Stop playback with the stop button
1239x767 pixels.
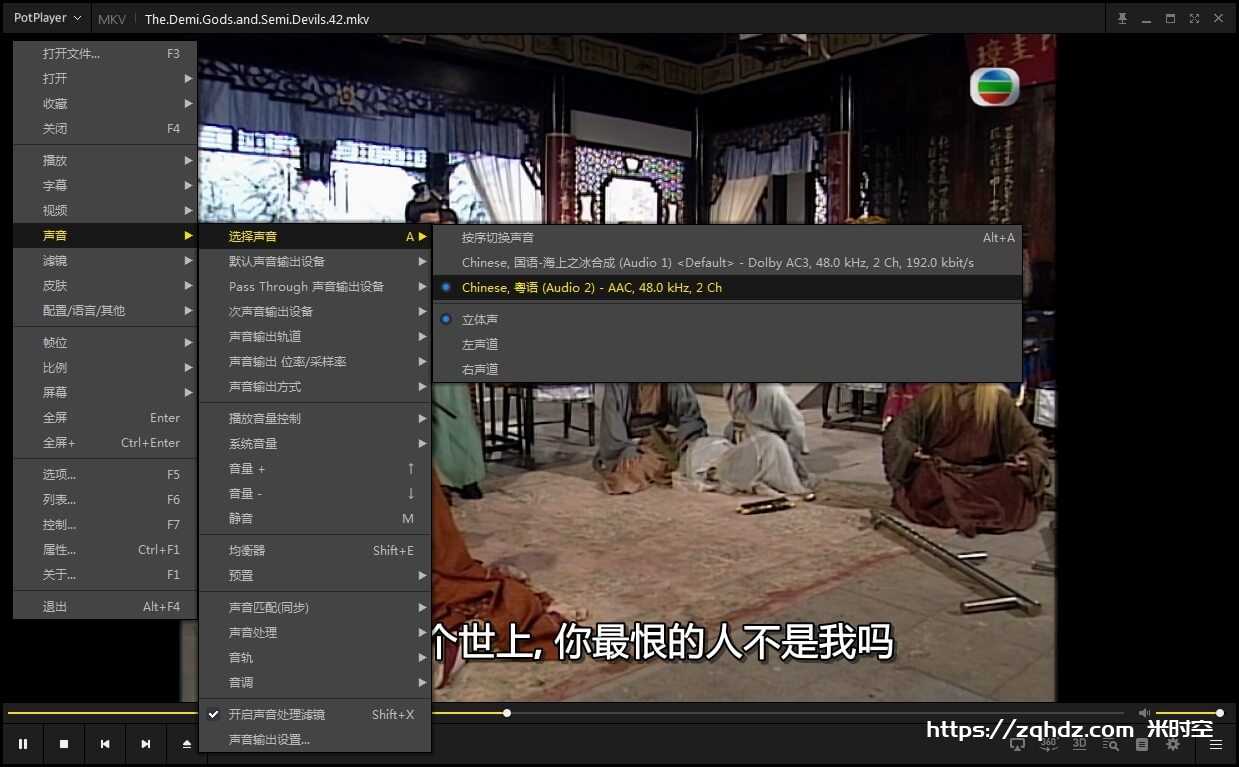pyautogui.click(x=64, y=744)
